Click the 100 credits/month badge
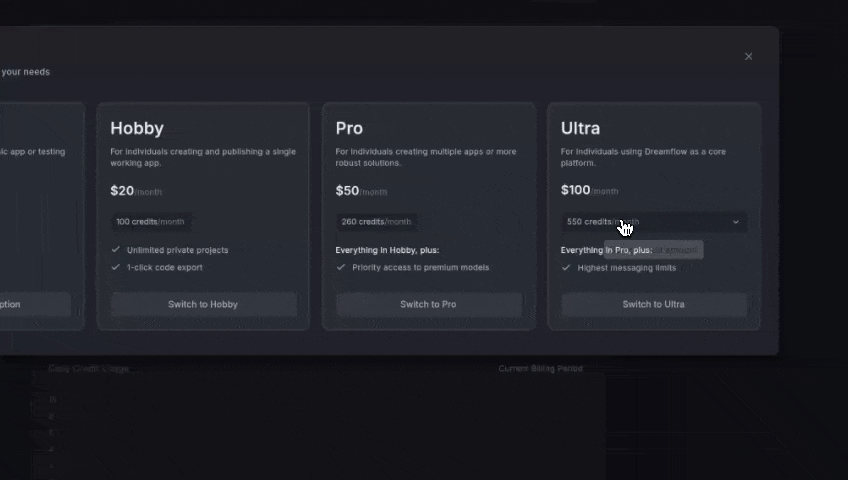Image resolution: width=848 pixels, height=480 pixels. coord(150,222)
